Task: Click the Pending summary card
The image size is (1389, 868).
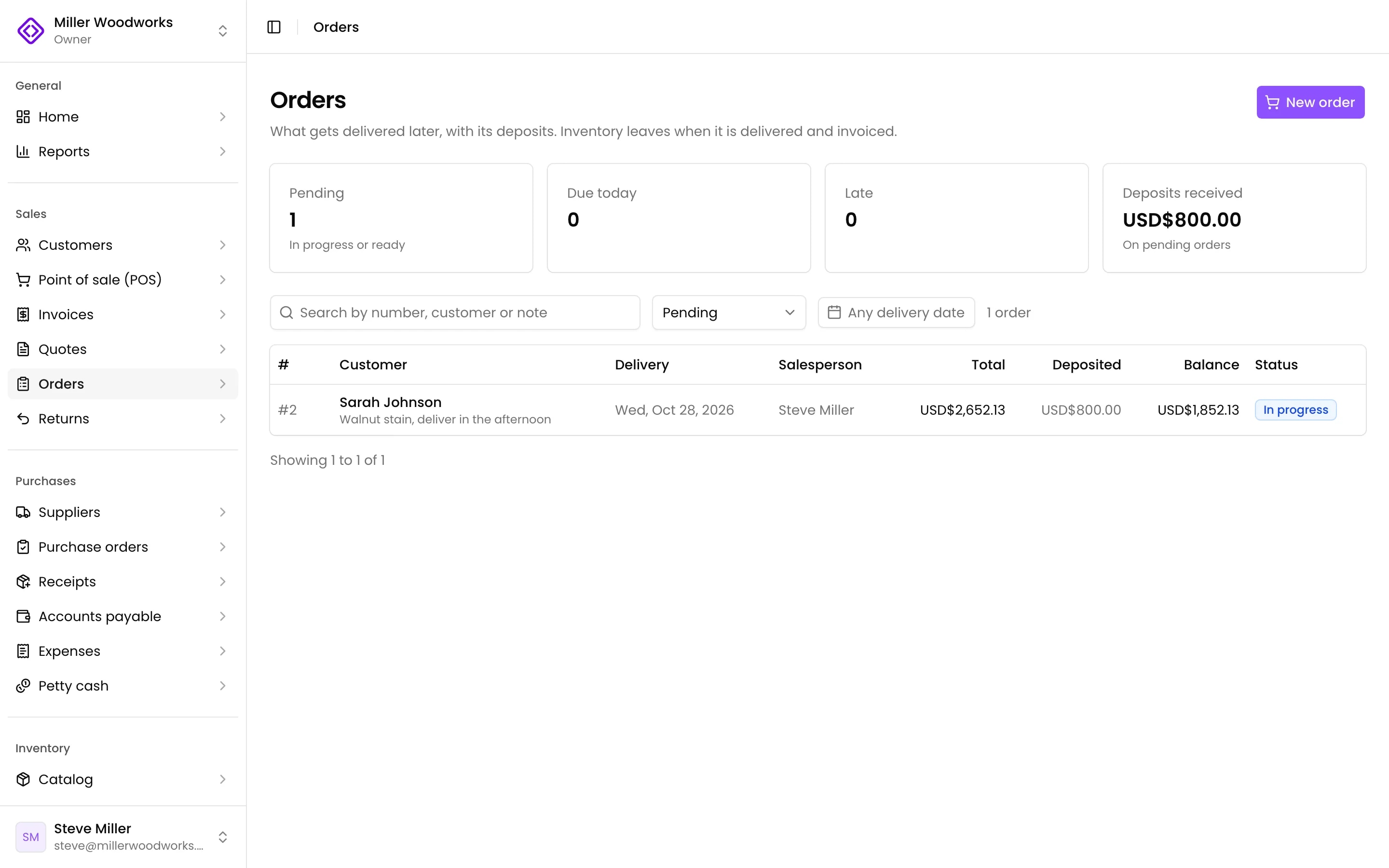Action: (x=401, y=218)
